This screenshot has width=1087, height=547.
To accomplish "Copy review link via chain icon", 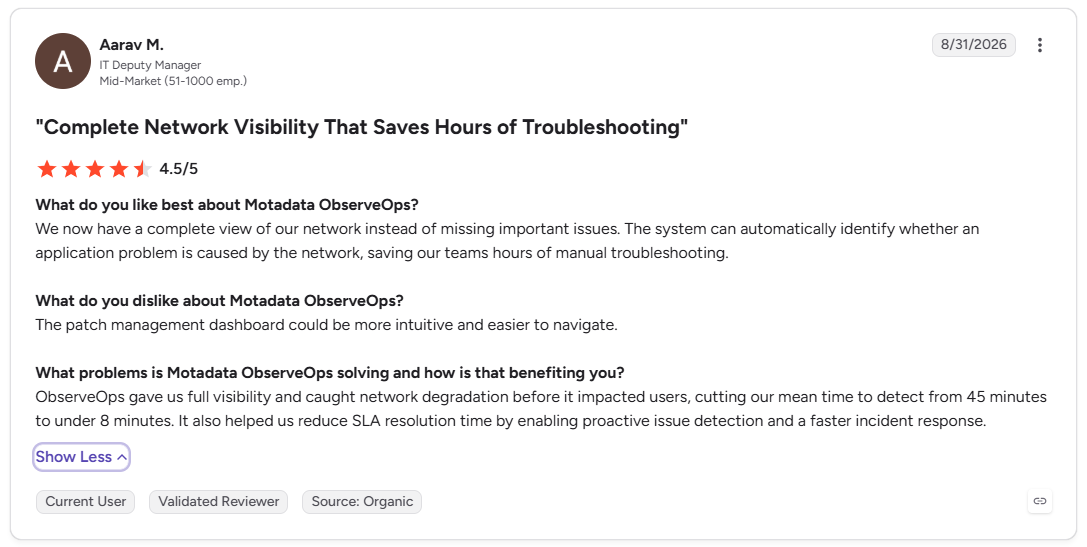I will point(1039,501).
